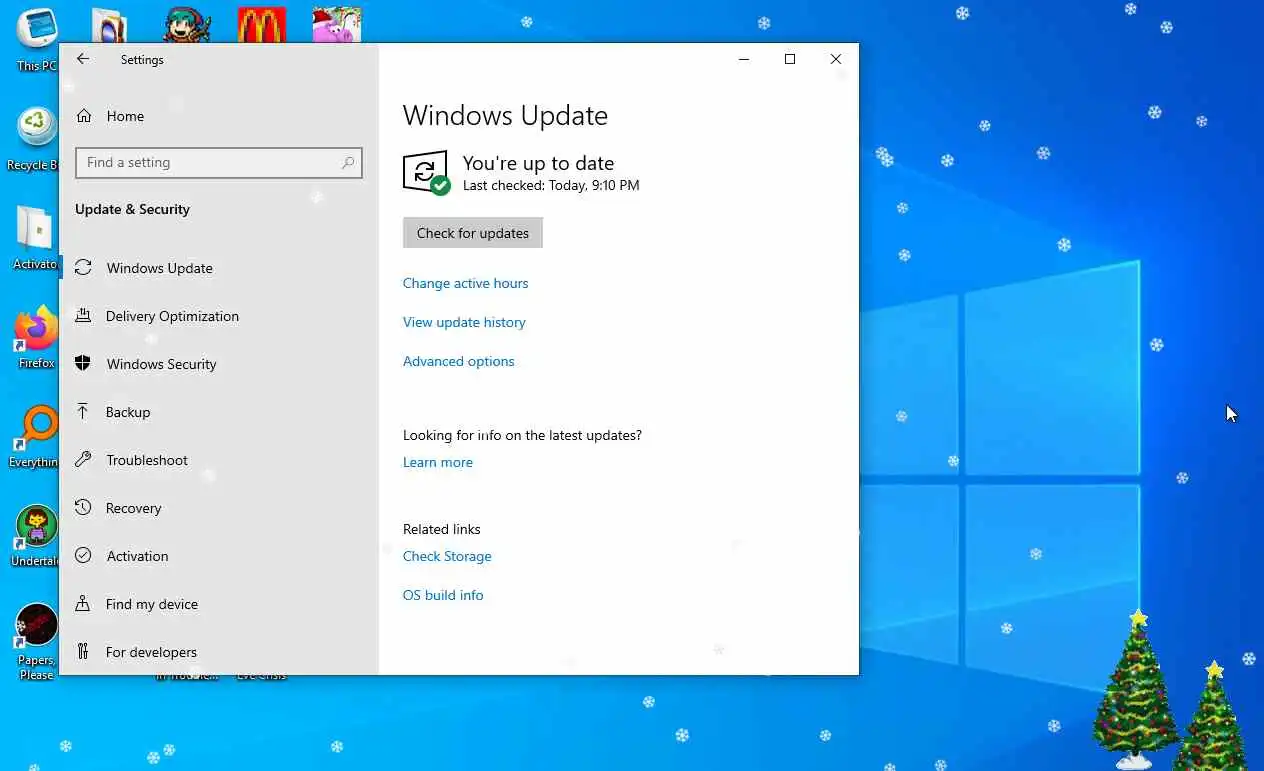Click the "Windows Update" page heading
This screenshot has height=771, width=1264.
point(505,116)
